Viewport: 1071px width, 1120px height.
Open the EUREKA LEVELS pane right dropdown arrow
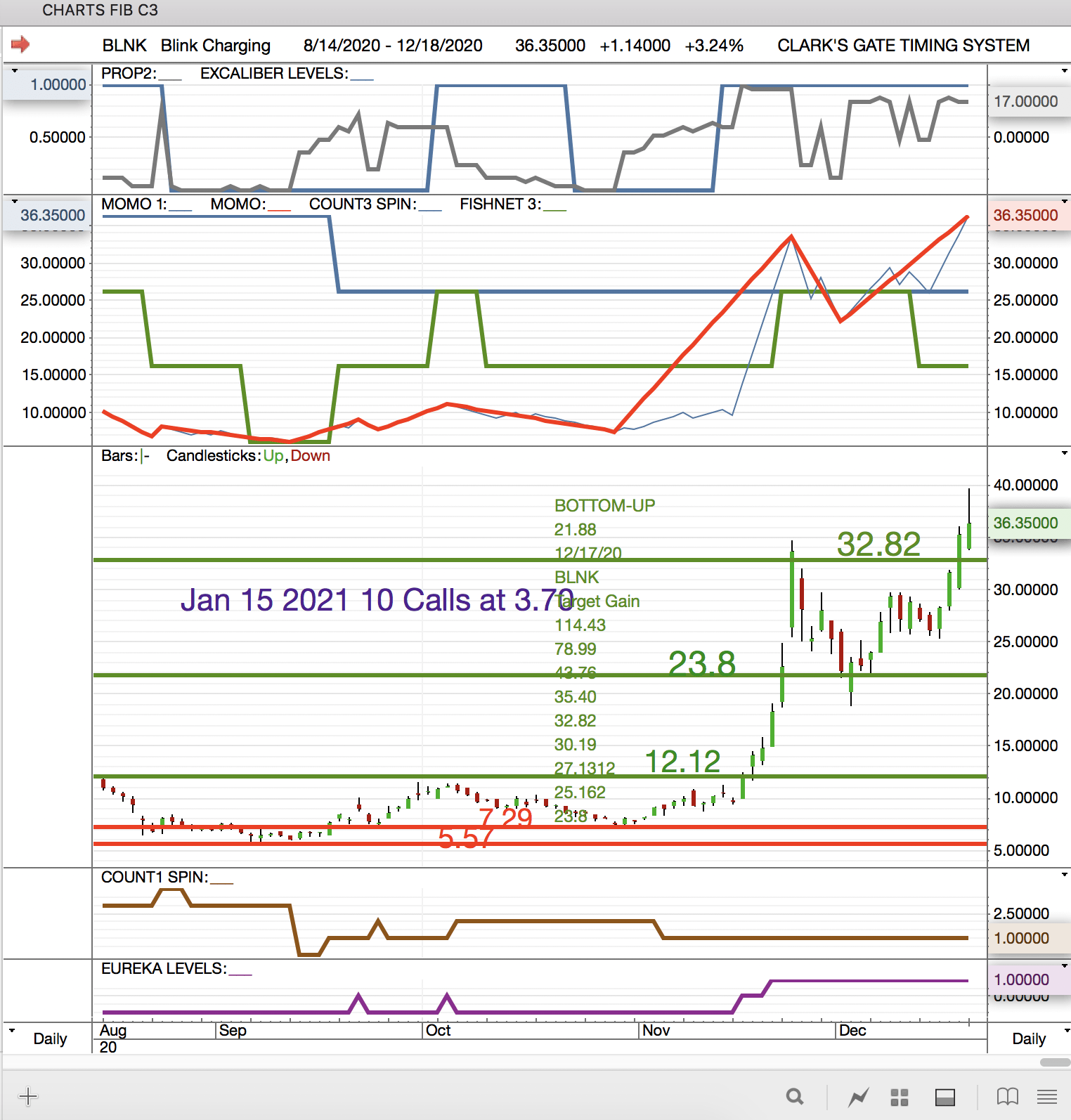1064,966
